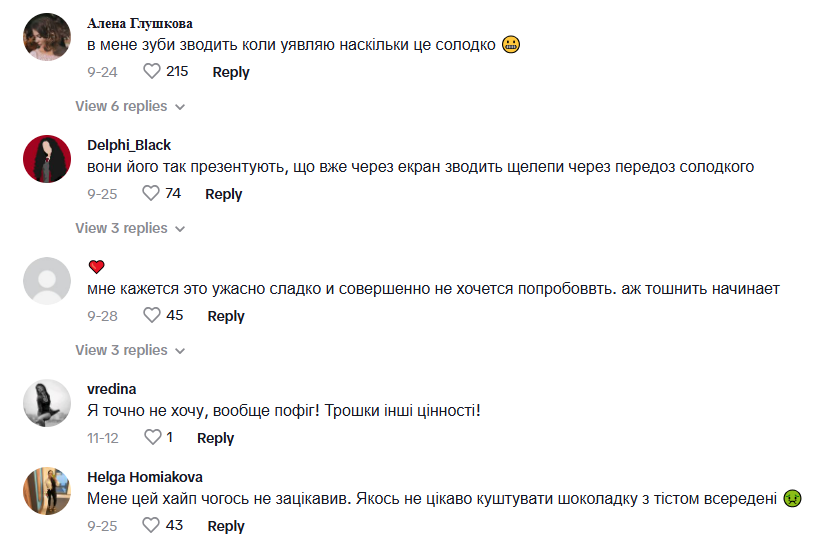Open Helga Homiakova's profile photo
This screenshot has height=546, width=814.
pyautogui.click(x=47, y=491)
